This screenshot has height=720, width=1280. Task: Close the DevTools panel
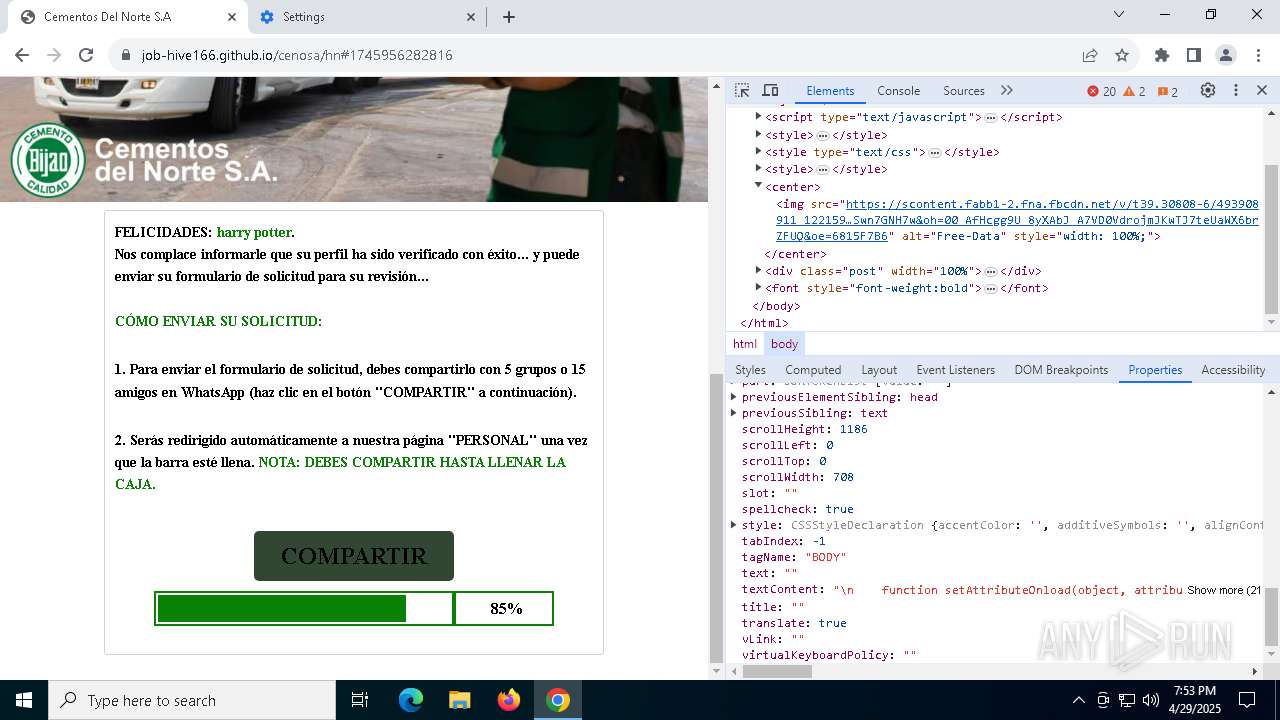pyautogui.click(x=1262, y=90)
